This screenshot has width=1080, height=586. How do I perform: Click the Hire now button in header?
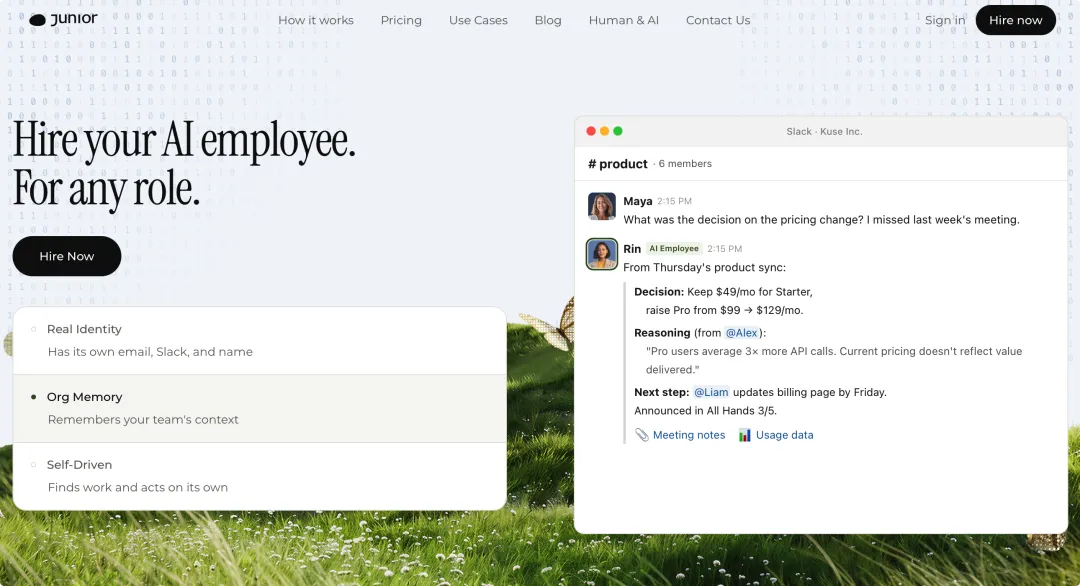(x=1015, y=20)
